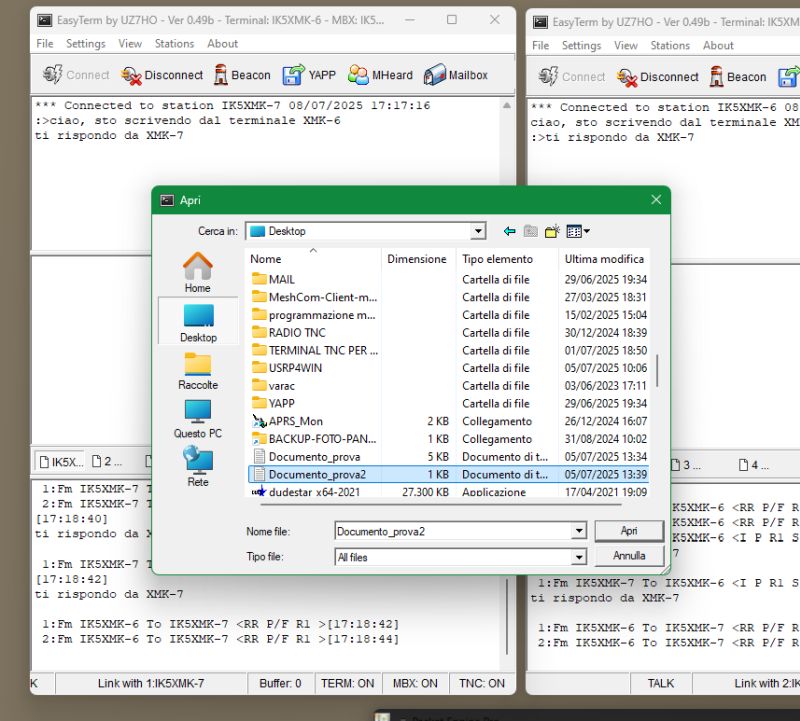Viewport: 800px width, 721px height.
Task: Click the Annulla button
Action: (x=629, y=556)
